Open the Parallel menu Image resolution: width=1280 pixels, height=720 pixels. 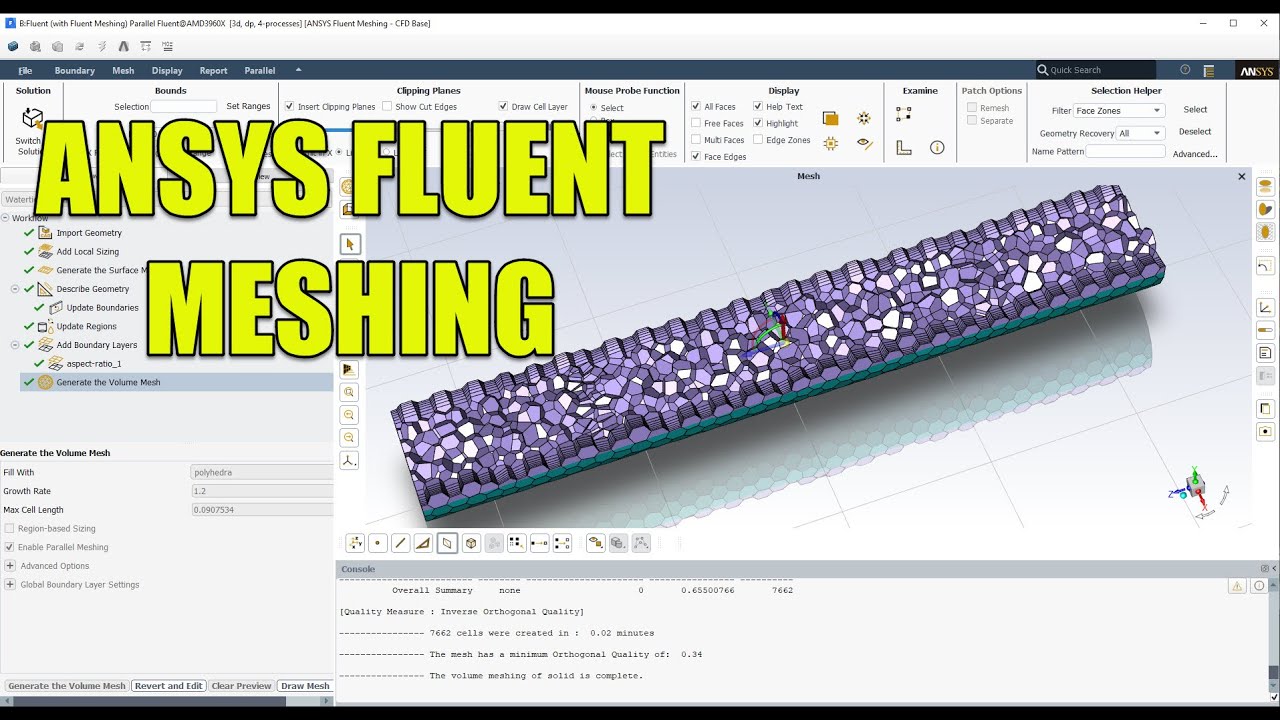[x=260, y=71]
